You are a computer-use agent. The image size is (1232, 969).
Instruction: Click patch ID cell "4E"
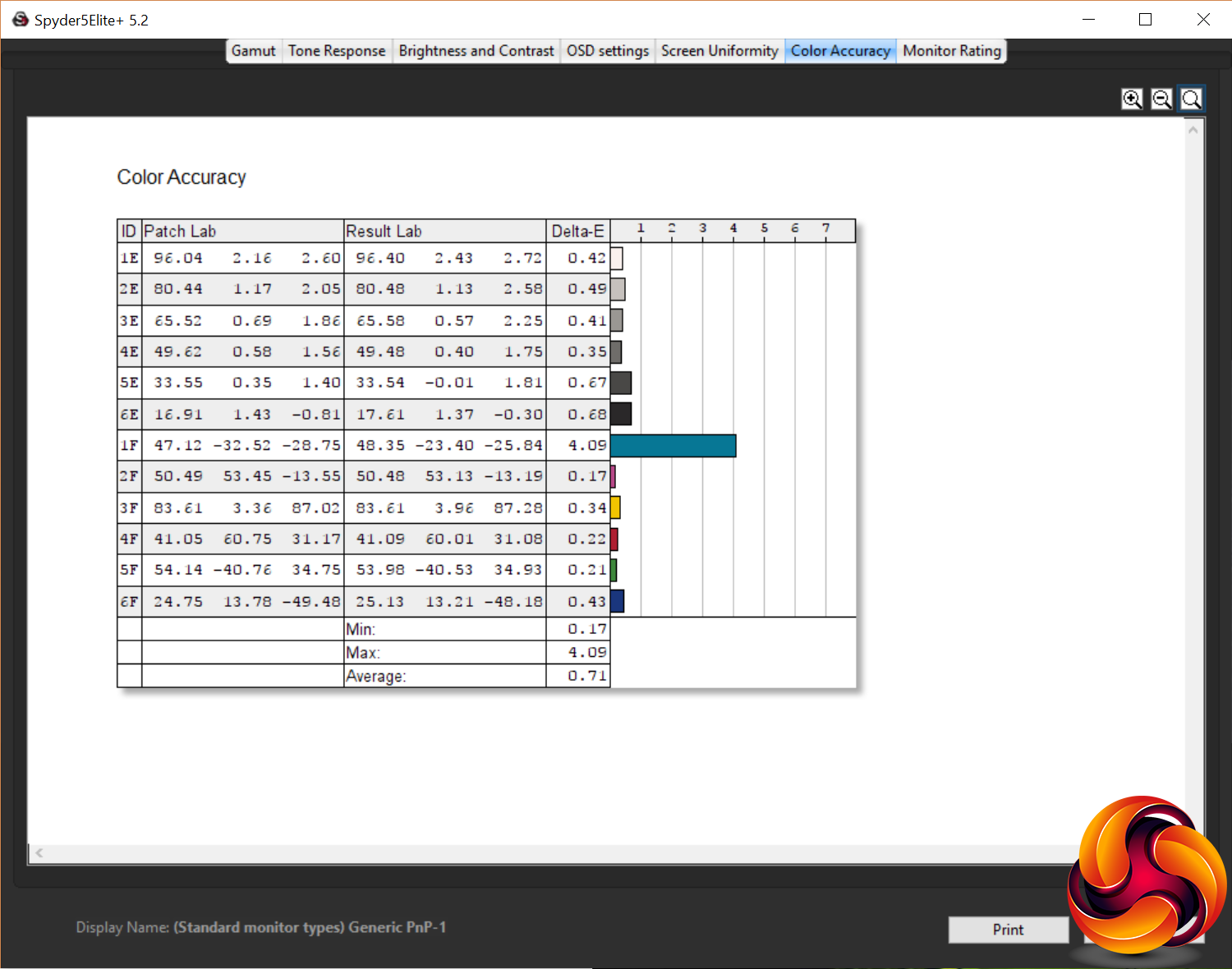130,351
